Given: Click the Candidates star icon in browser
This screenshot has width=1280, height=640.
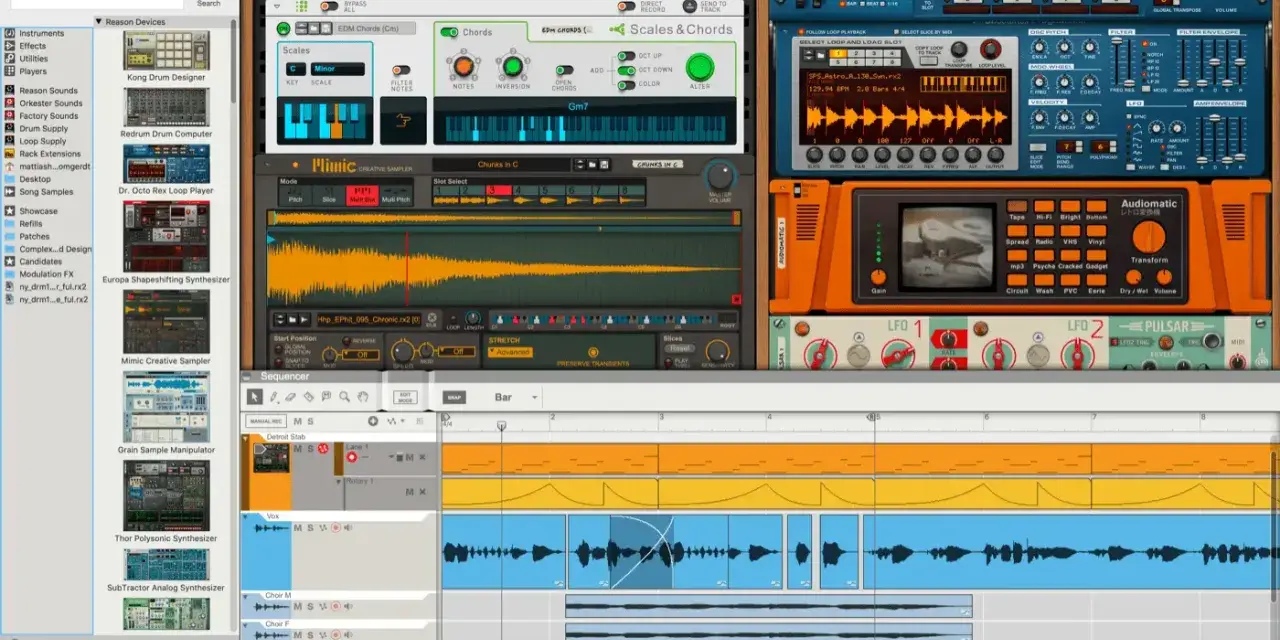Looking at the screenshot, I should coord(10,261).
